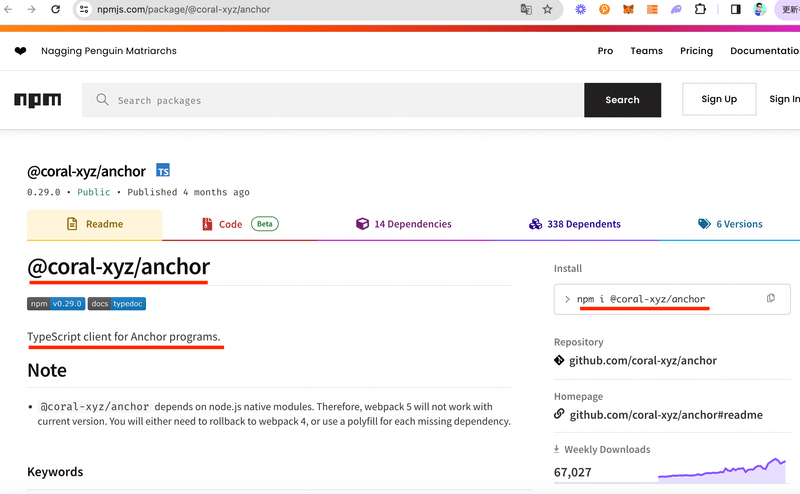Screen dimensions: 800x494
Task: Click the browser back arrow
Action: click(x=8, y=9)
